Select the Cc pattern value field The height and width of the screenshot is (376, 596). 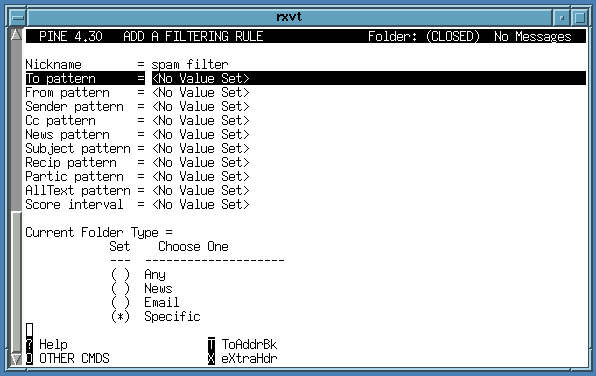(200, 121)
